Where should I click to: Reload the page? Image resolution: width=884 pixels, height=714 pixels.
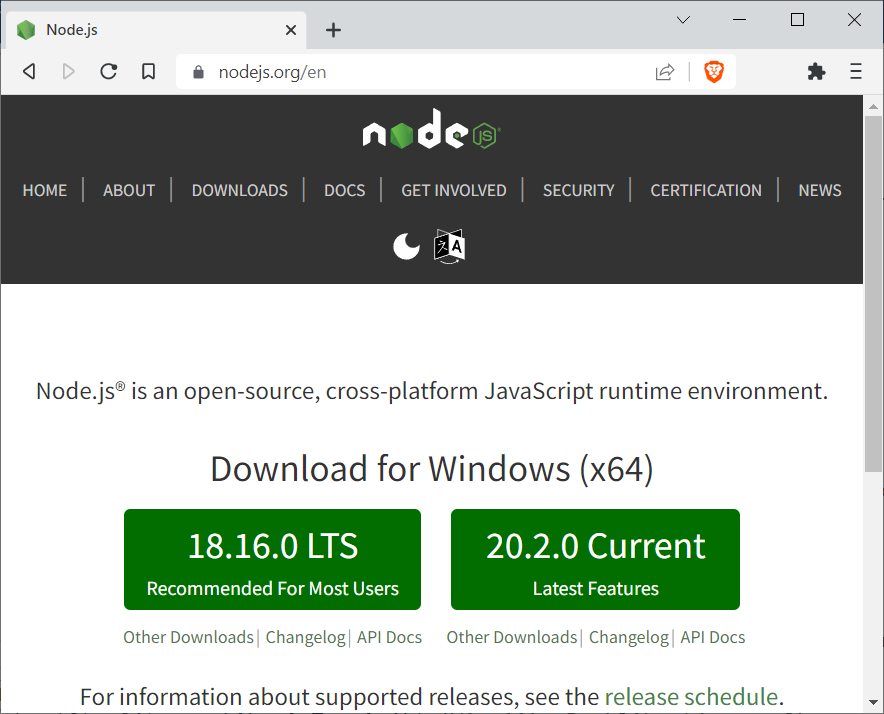[109, 71]
